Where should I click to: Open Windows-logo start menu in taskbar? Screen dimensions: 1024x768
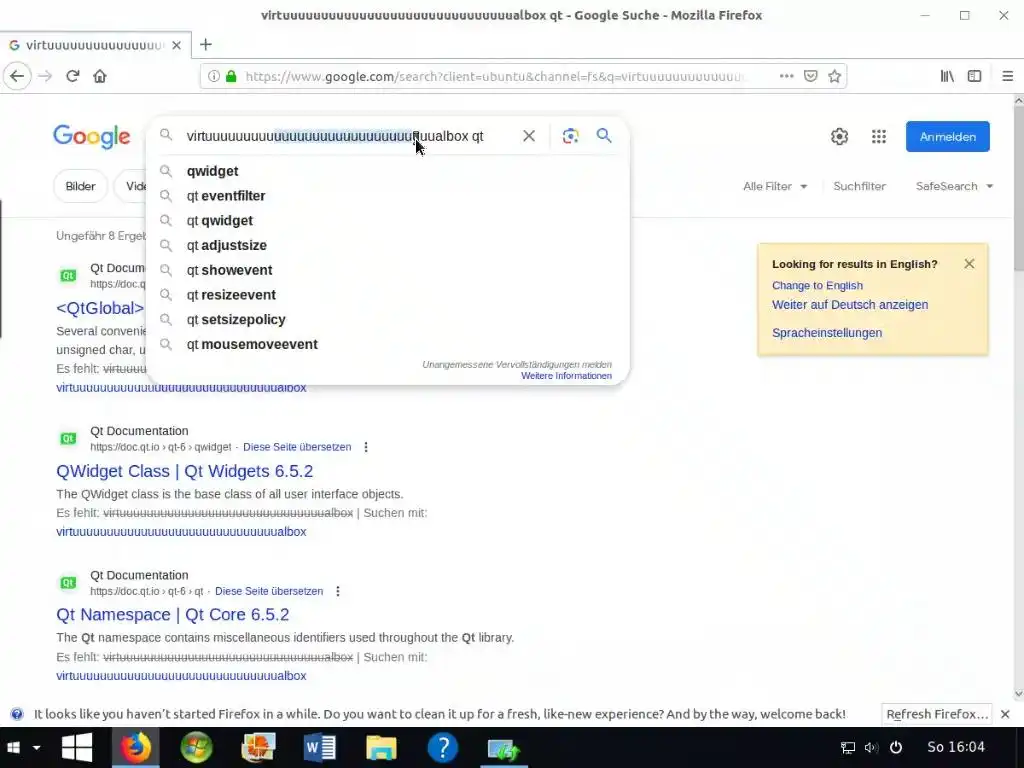coord(77,748)
